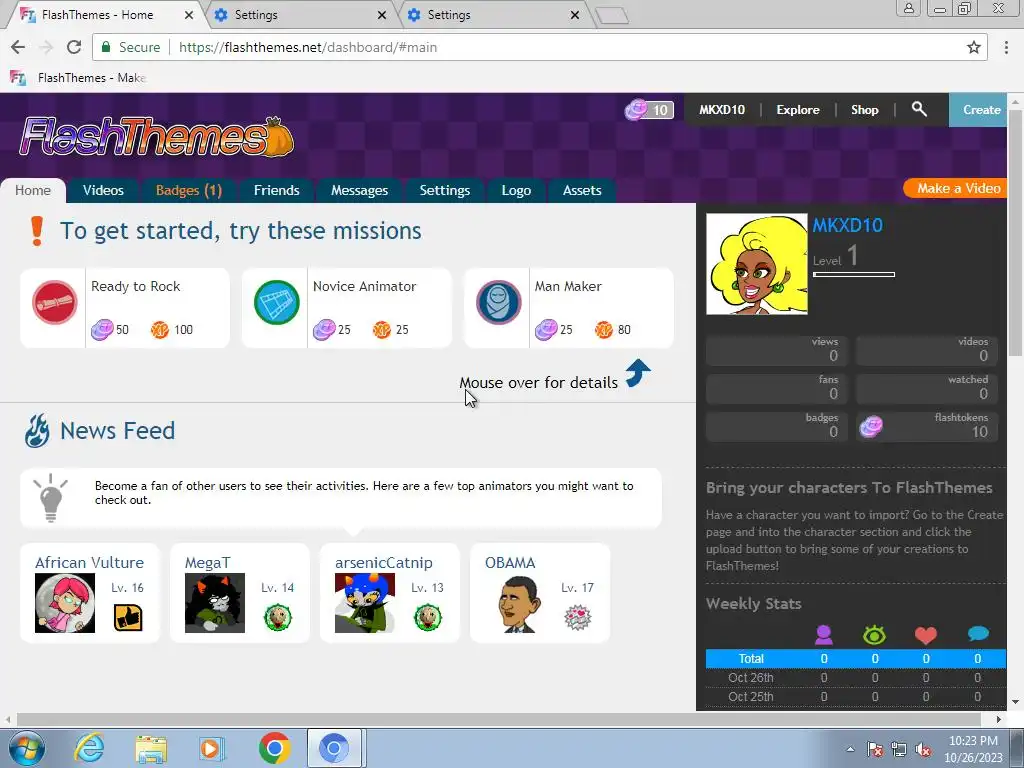Viewport: 1024px width, 768px height.
Task: Open the MKXD10 profile name link
Action: coord(847,225)
